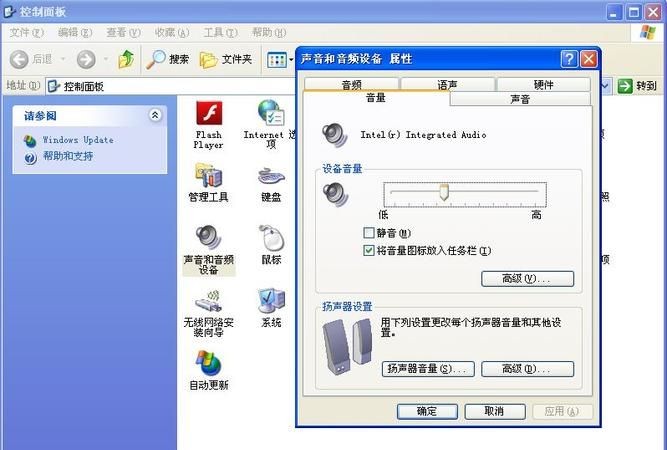667x450 pixels.
Task: Toggle the 静音 mute checkbox
Action: point(368,233)
